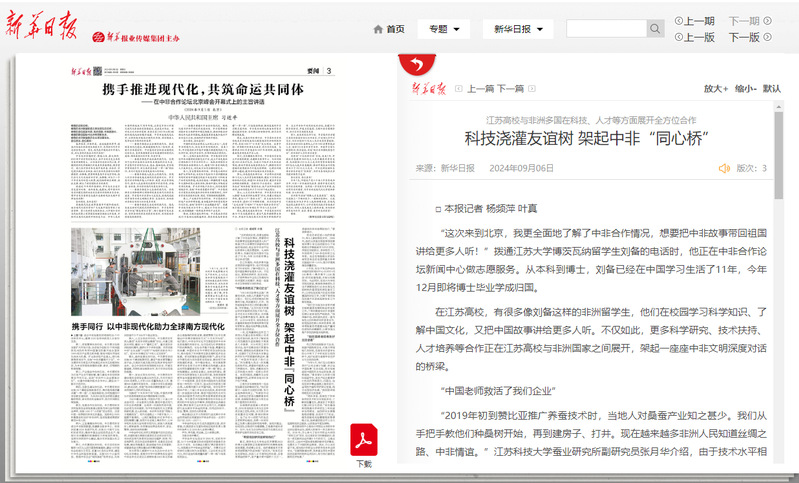Go to next article with 下一篇

(510, 89)
